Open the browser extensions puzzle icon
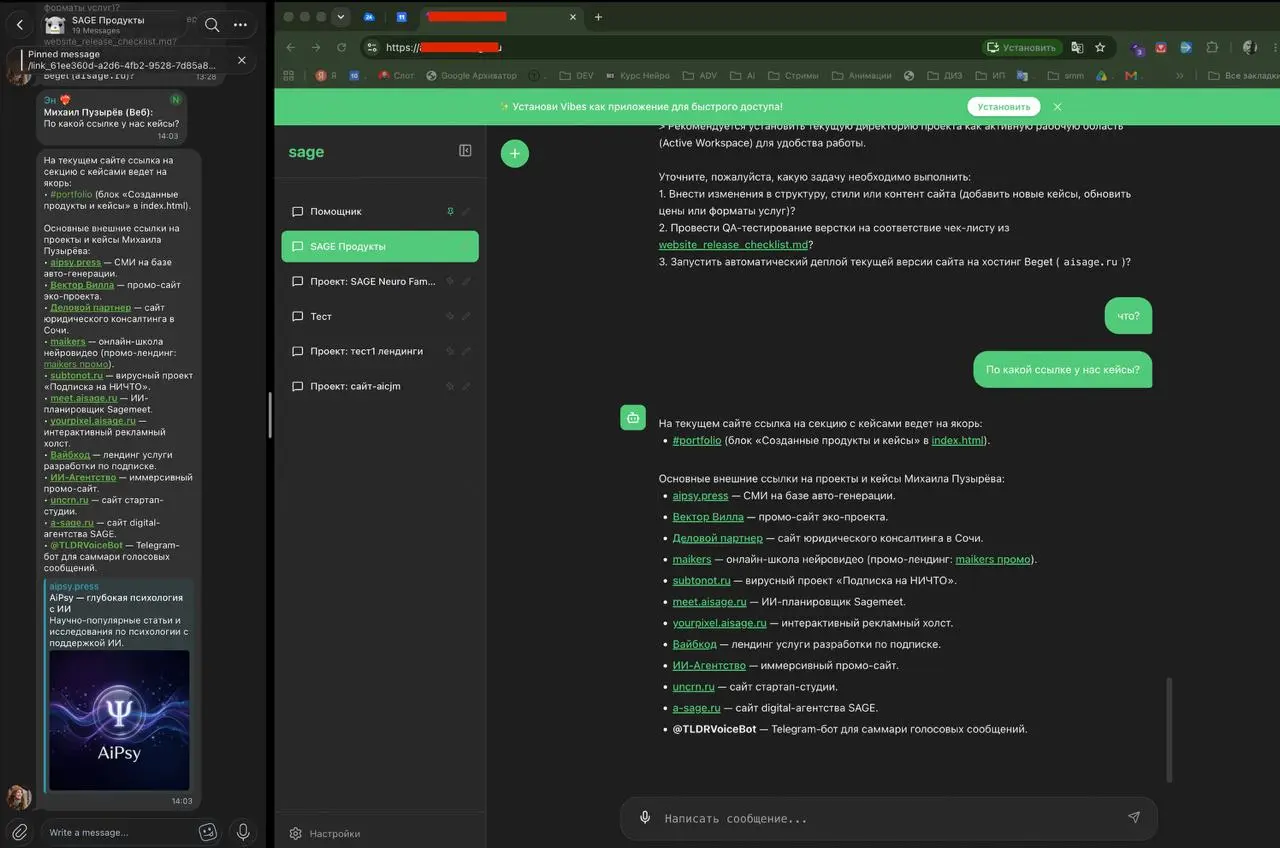 click(x=1212, y=47)
